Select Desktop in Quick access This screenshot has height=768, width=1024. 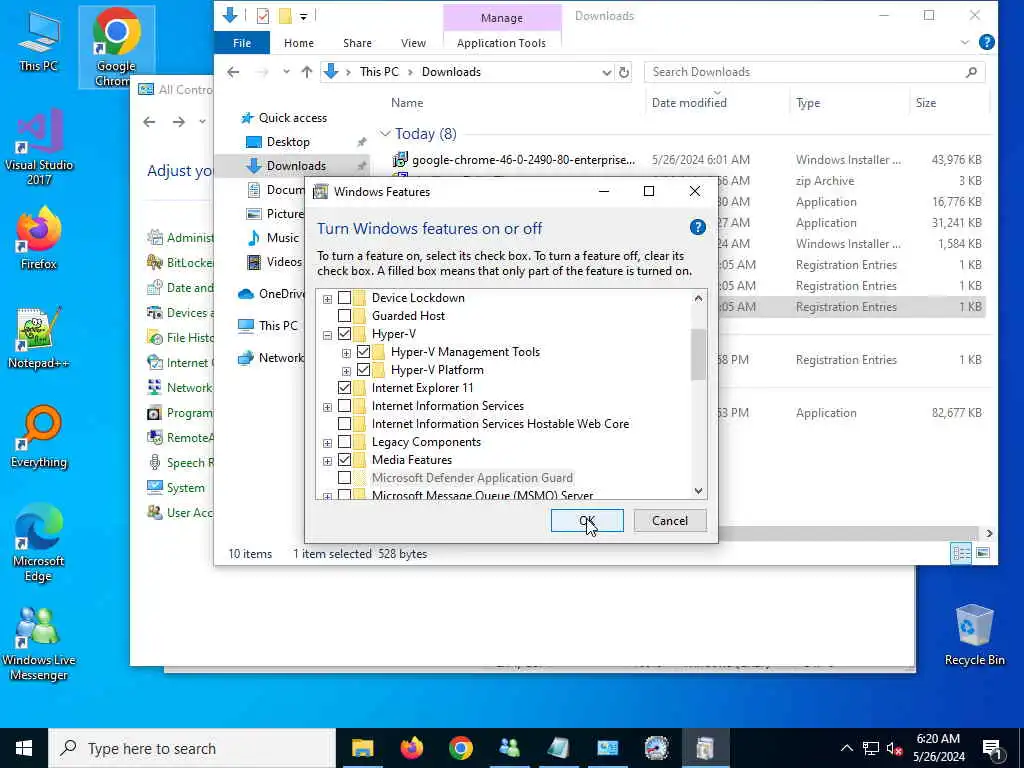coord(288,142)
